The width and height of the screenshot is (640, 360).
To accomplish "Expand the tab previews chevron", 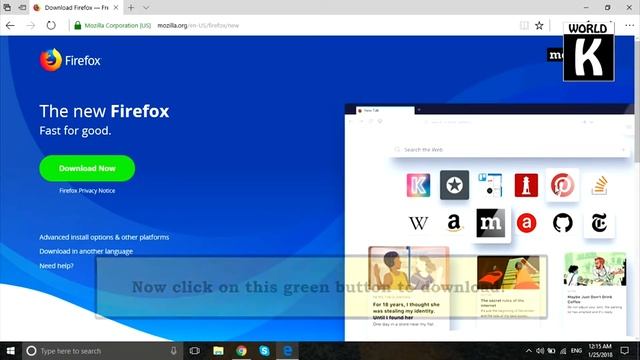I will pyautogui.click(x=146, y=7).
